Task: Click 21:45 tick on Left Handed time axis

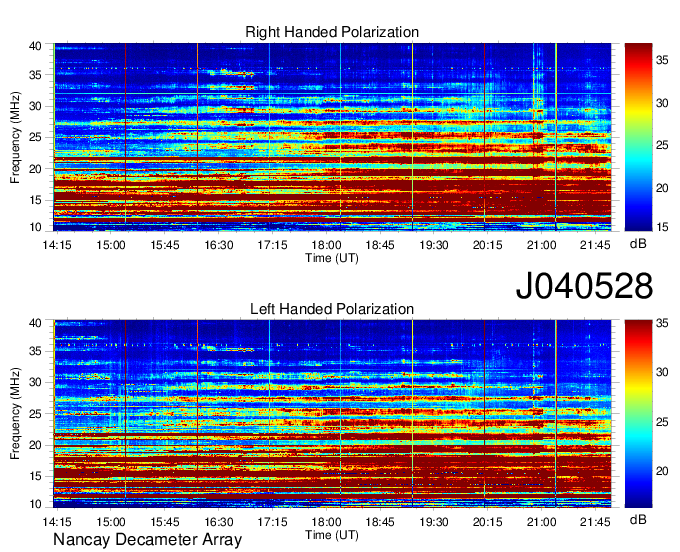Action: pyautogui.click(x=595, y=522)
